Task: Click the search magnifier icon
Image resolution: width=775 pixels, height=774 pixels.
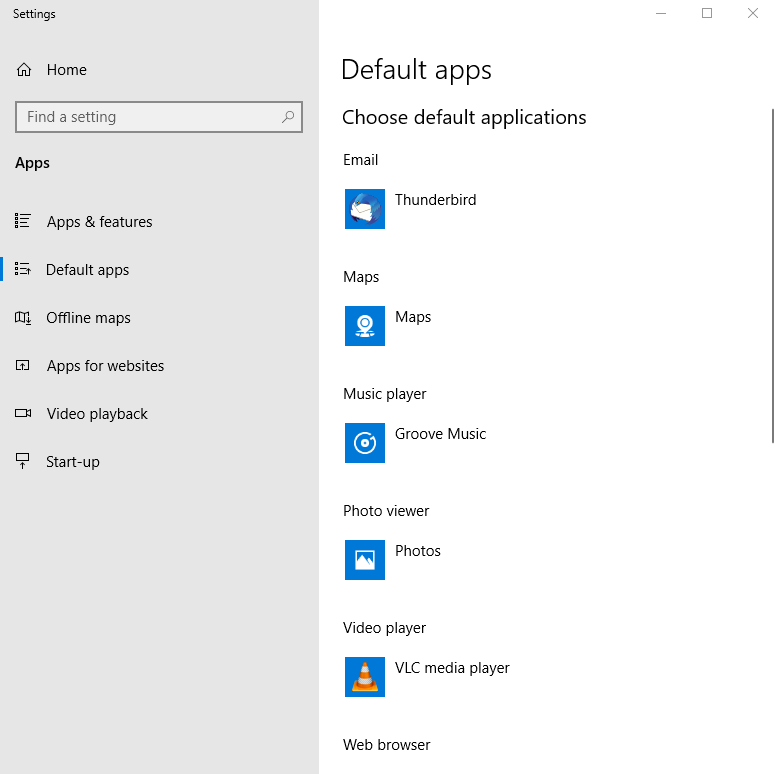Action: tap(288, 117)
